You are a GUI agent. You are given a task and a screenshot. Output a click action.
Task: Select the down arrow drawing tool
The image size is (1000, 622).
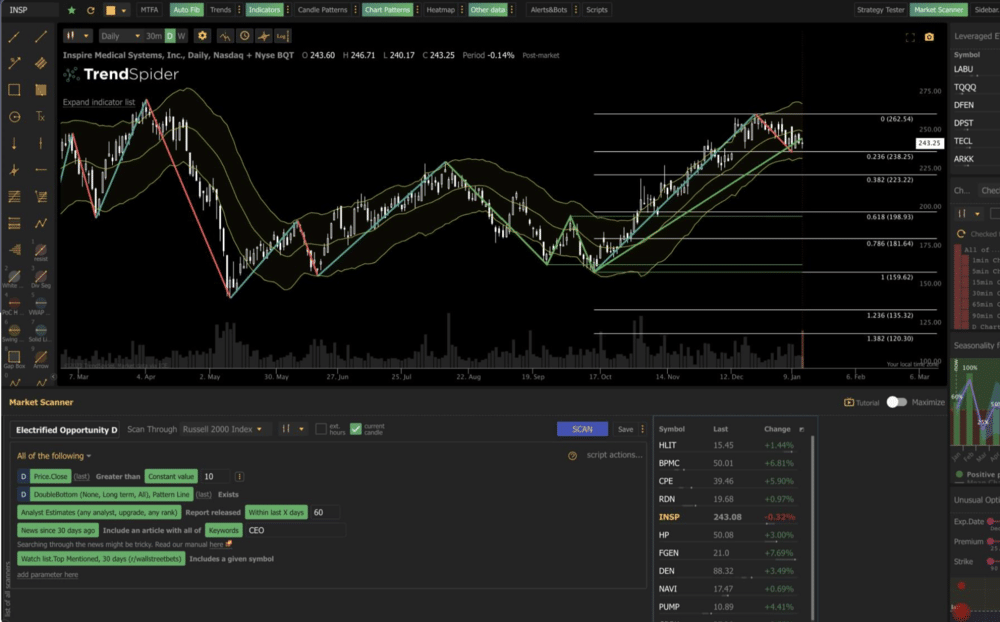14,144
